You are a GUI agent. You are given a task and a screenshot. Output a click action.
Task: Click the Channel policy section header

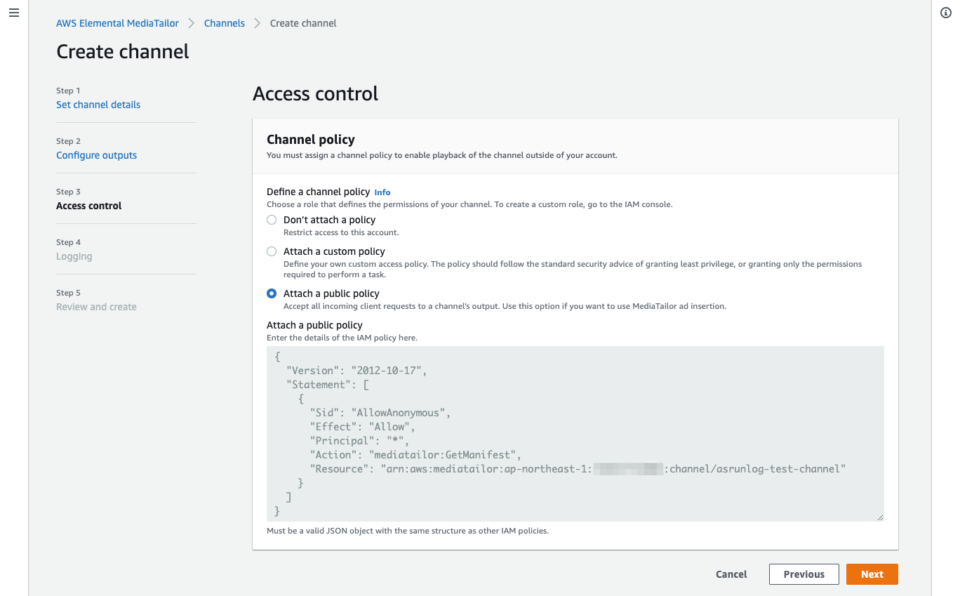311,140
